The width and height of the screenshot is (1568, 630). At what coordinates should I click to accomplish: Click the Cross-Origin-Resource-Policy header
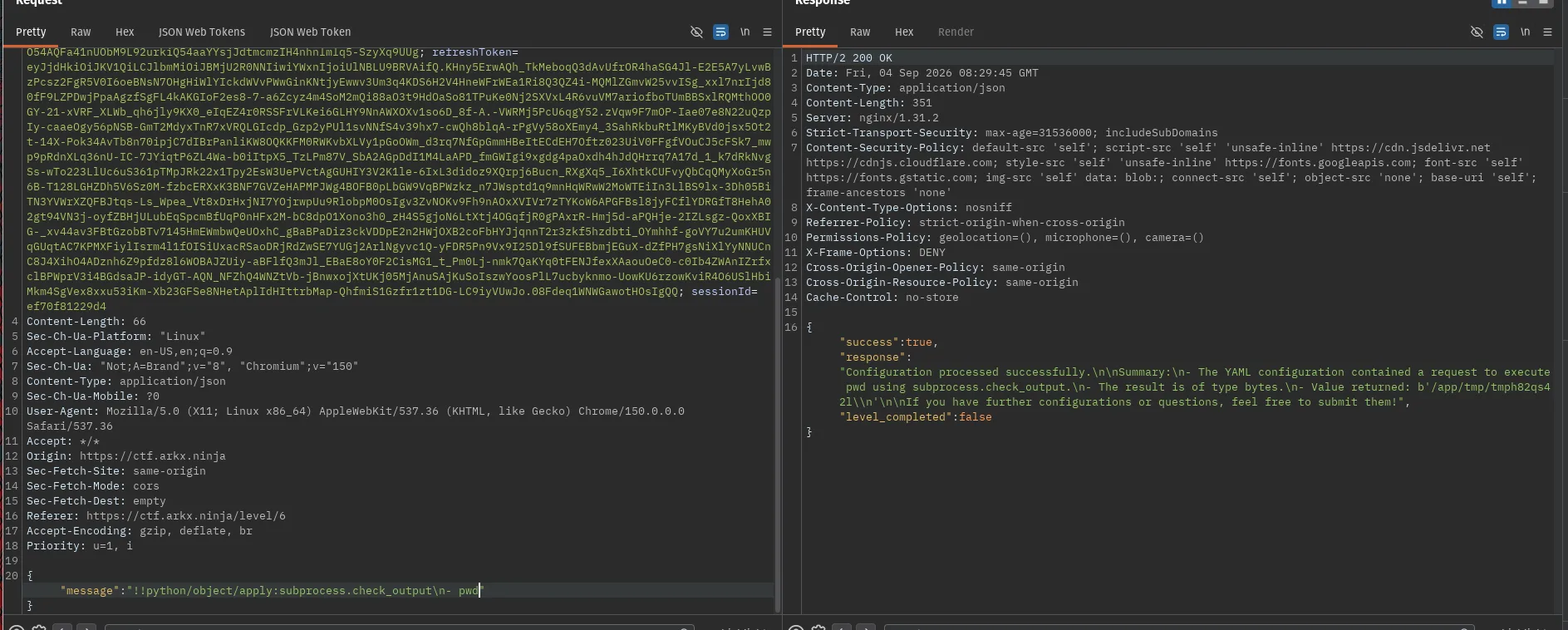pyautogui.click(x=942, y=282)
